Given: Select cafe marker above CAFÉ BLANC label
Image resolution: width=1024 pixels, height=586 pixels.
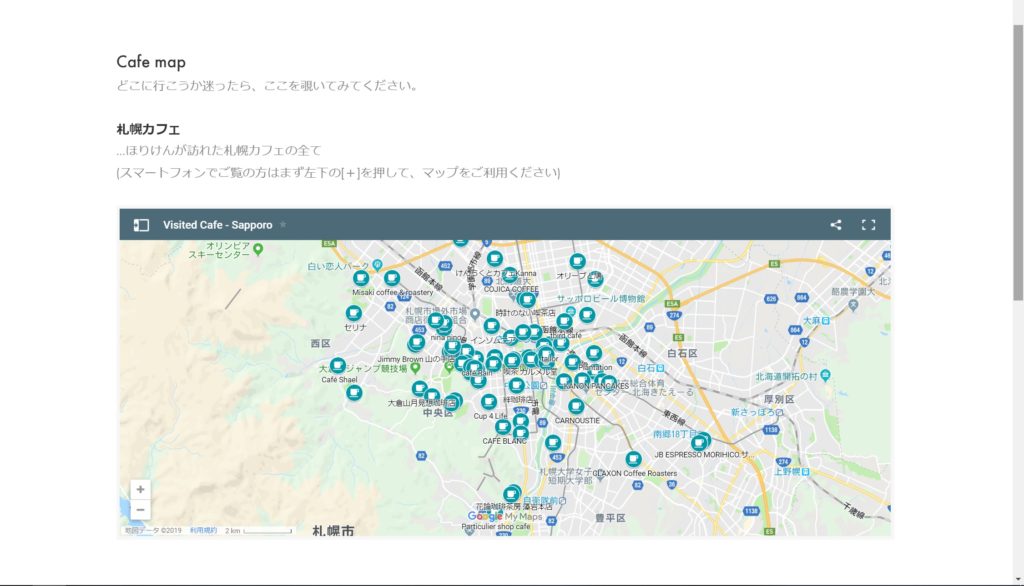Looking at the screenshot, I should click(503, 427).
